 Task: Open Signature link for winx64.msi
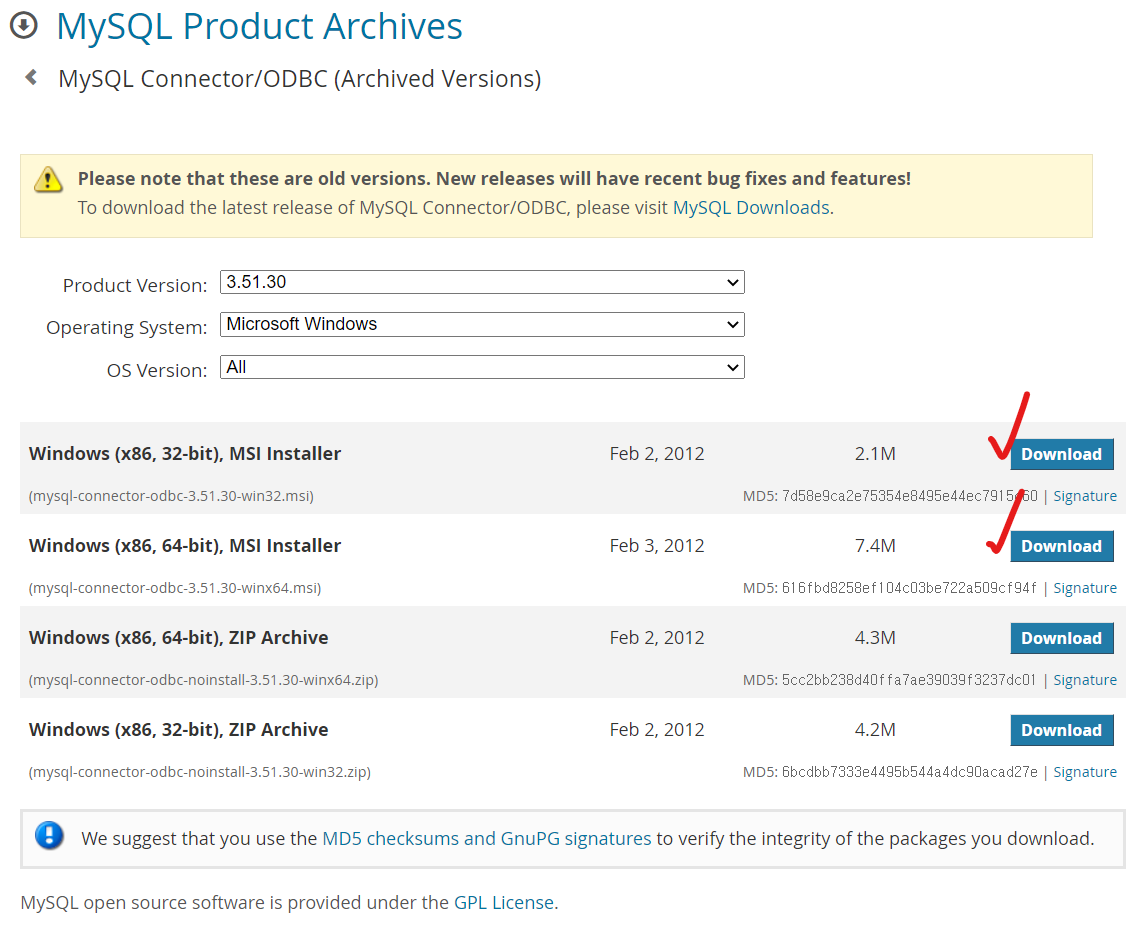tap(1085, 588)
